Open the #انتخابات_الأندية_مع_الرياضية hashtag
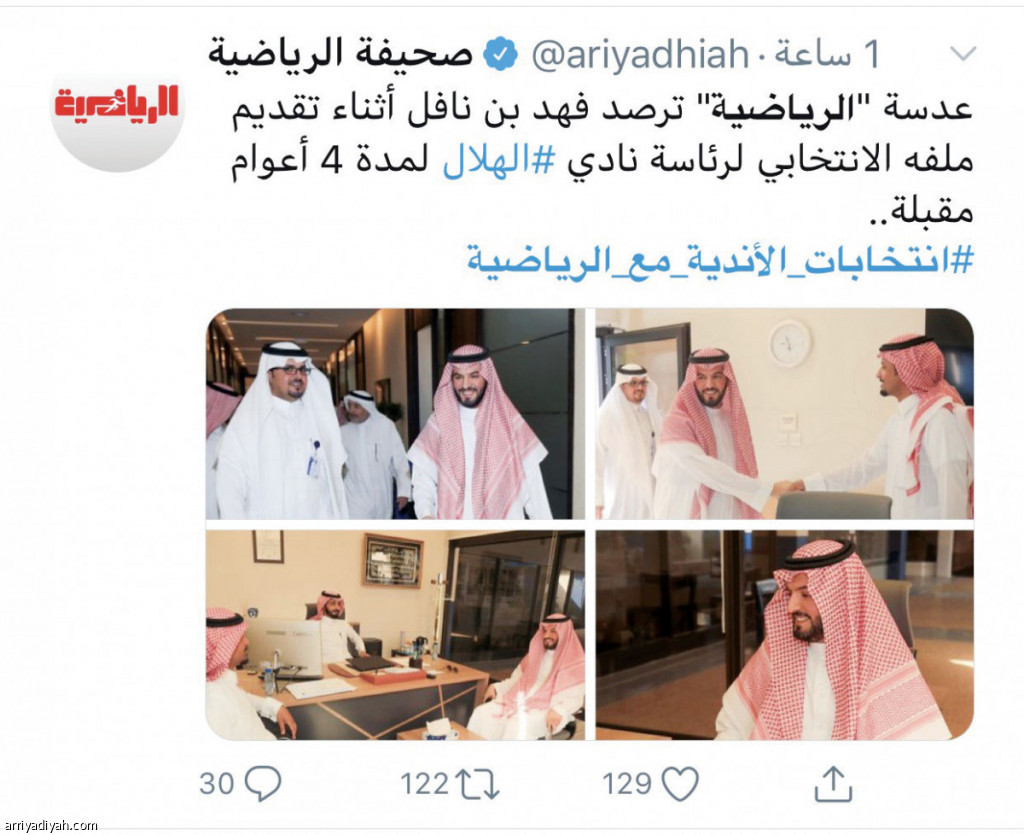 pos(720,260)
